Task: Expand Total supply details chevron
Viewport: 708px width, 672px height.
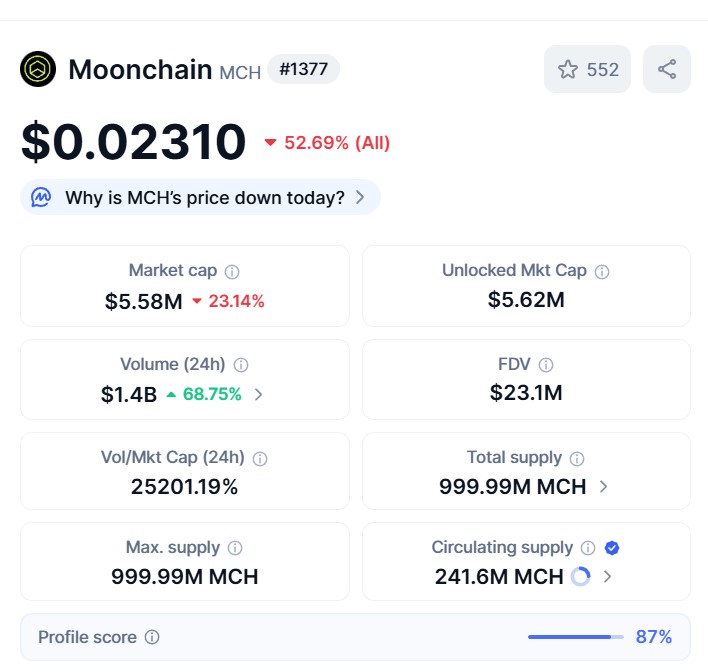Action: [603, 487]
